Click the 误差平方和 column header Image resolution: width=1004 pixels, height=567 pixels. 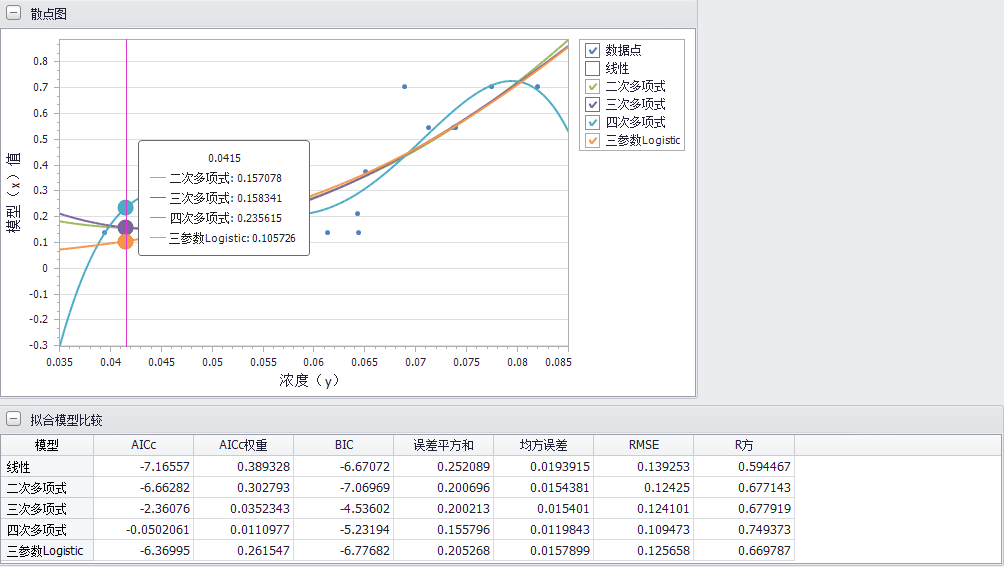click(443, 445)
